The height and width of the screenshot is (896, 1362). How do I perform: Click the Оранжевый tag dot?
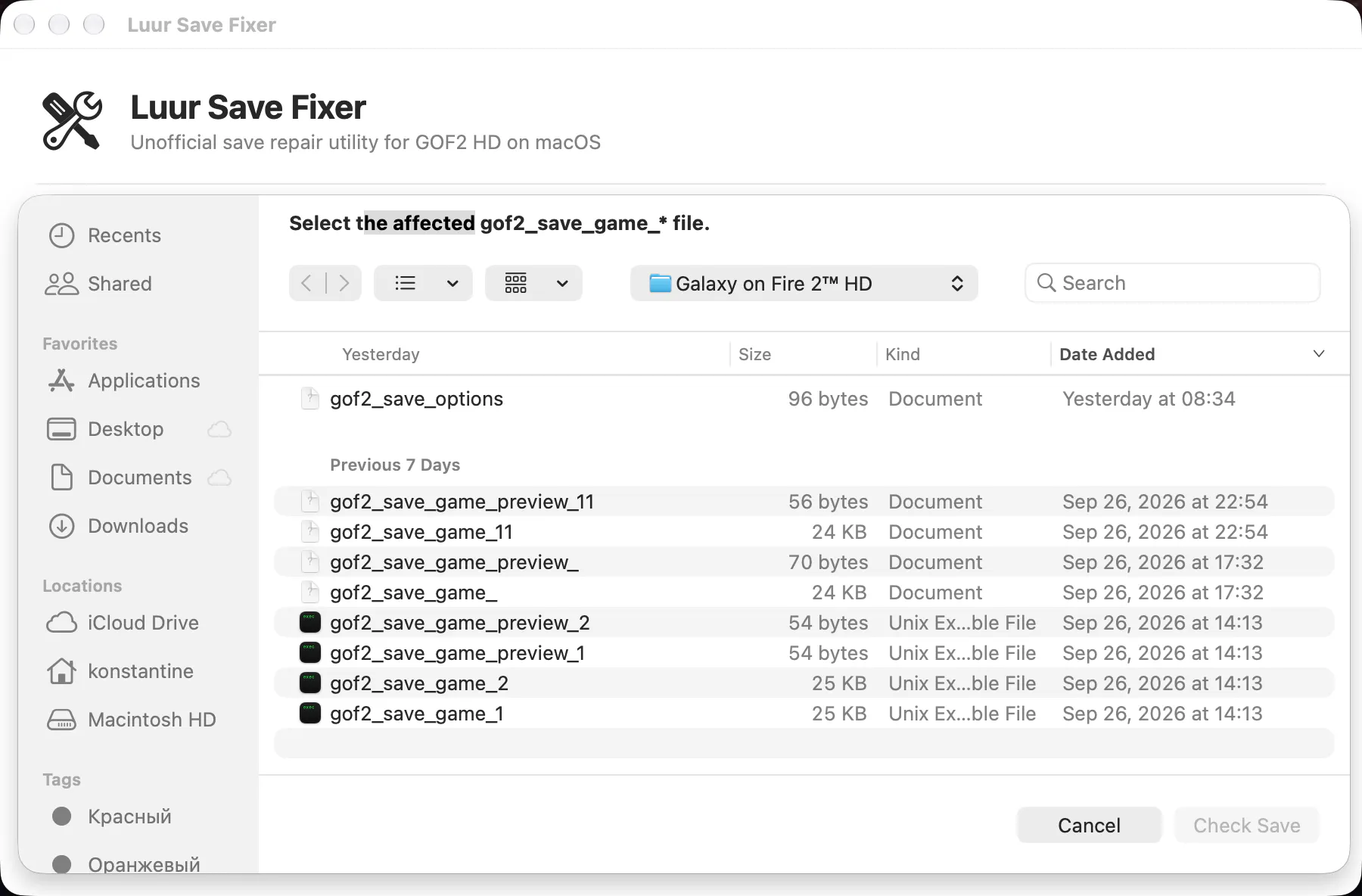[61, 864]
